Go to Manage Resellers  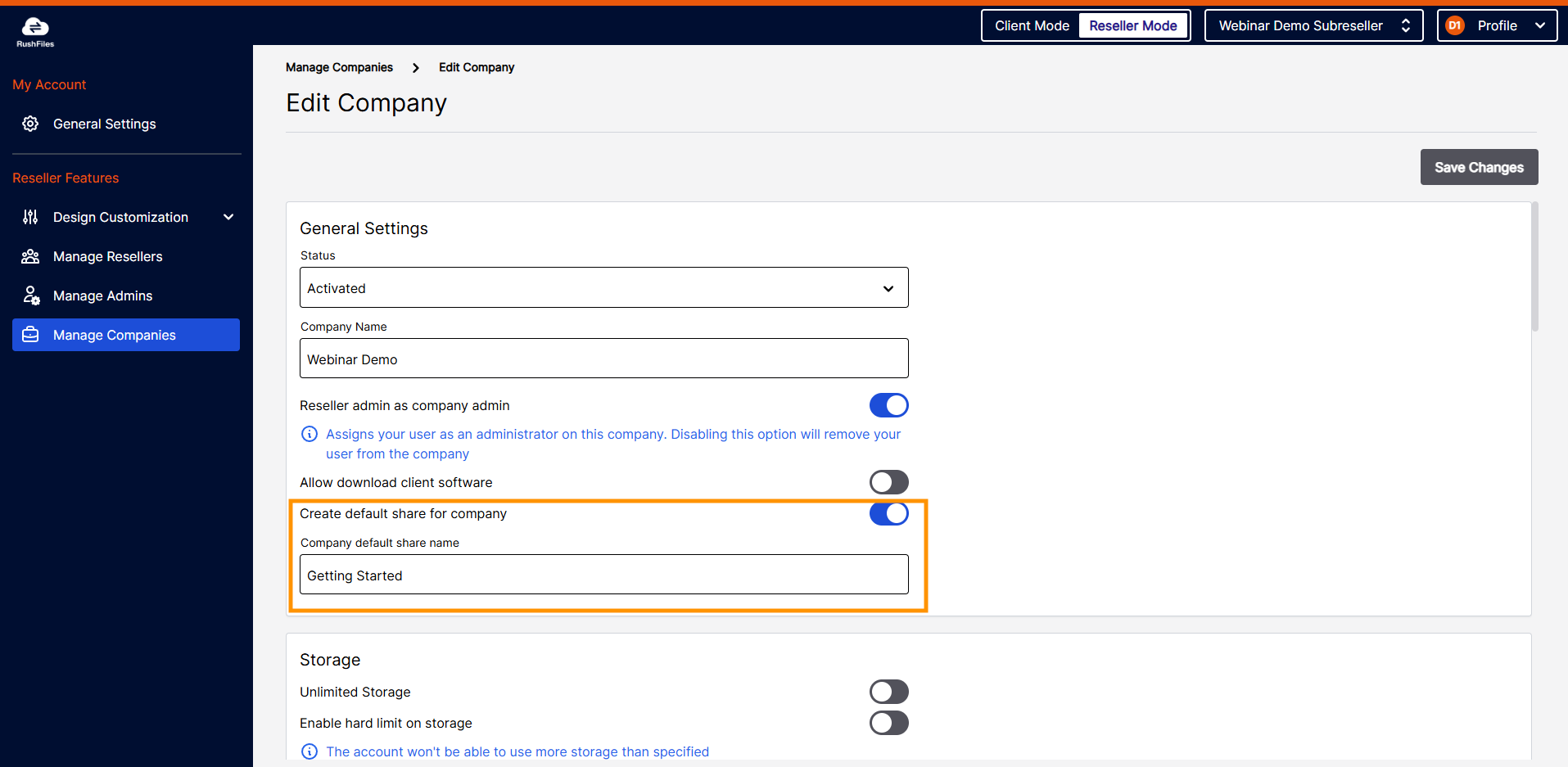126,256
